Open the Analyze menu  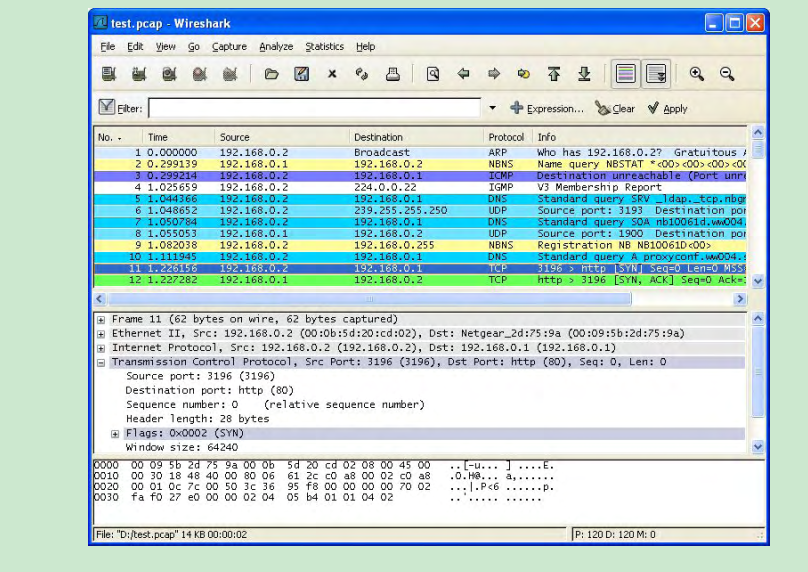276,46
